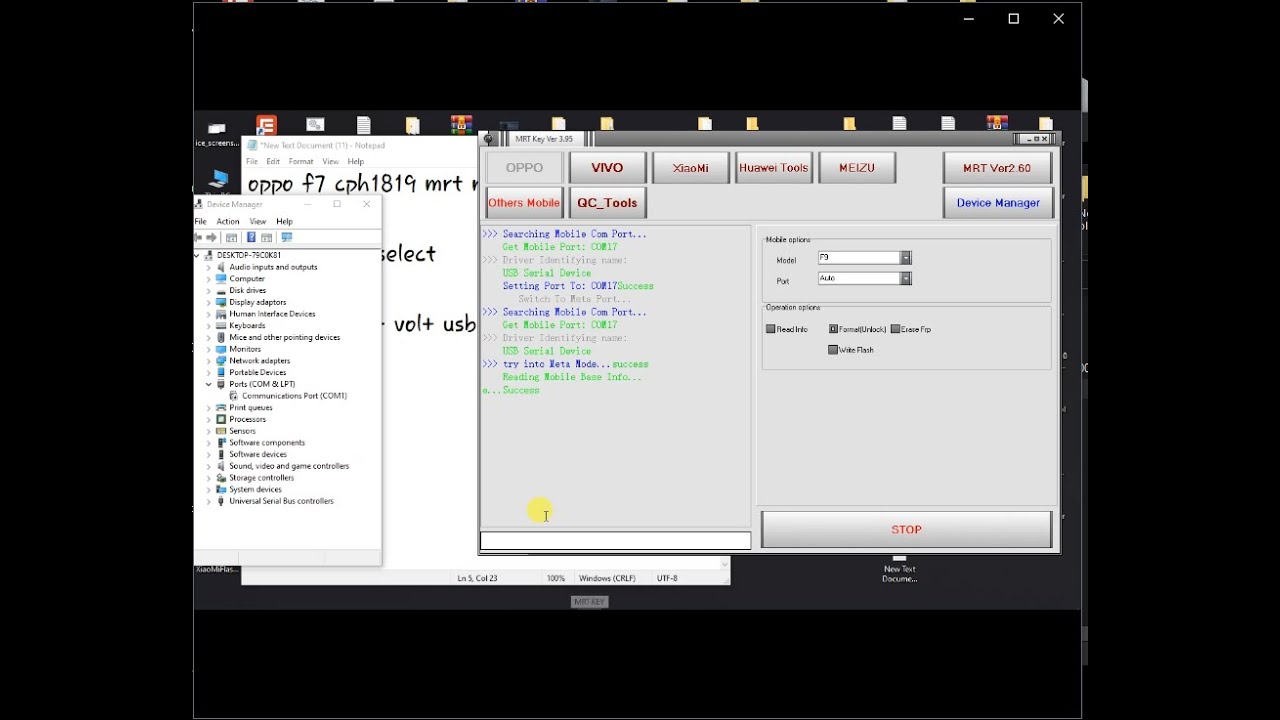Click the red STOP button

click(x=906, y=530)
